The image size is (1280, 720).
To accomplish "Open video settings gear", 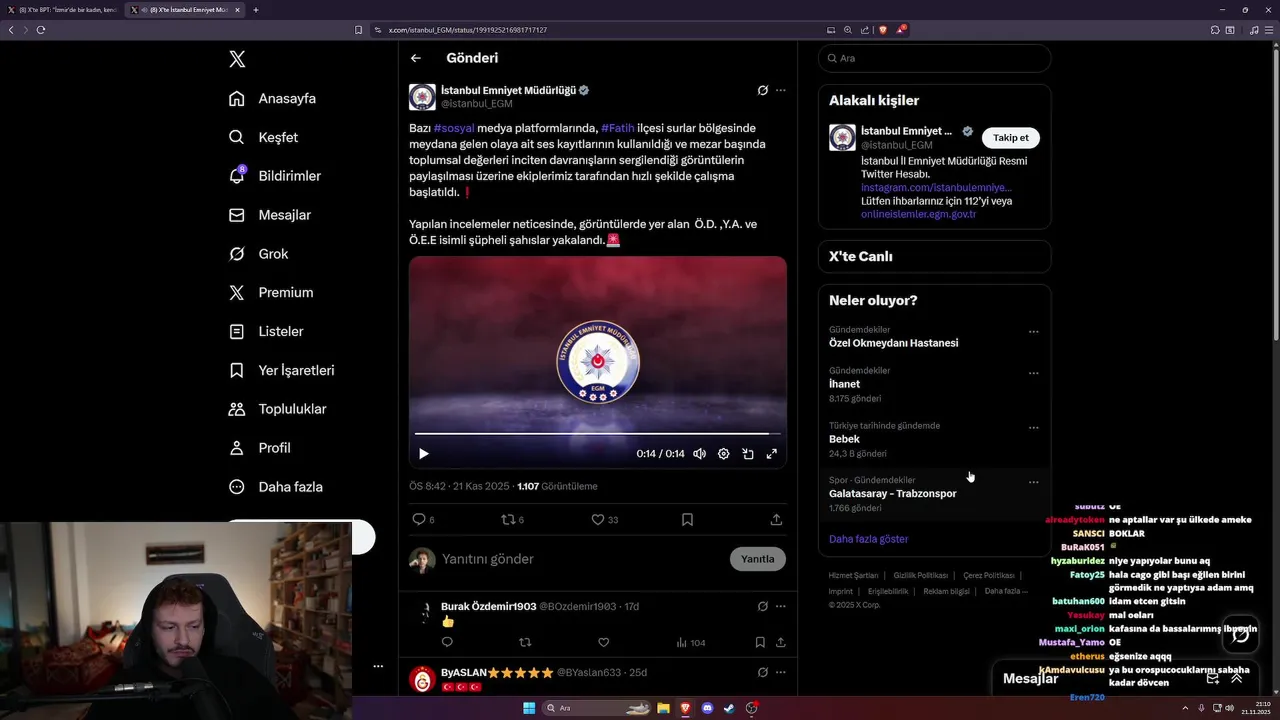I will (x=724, y=454).
